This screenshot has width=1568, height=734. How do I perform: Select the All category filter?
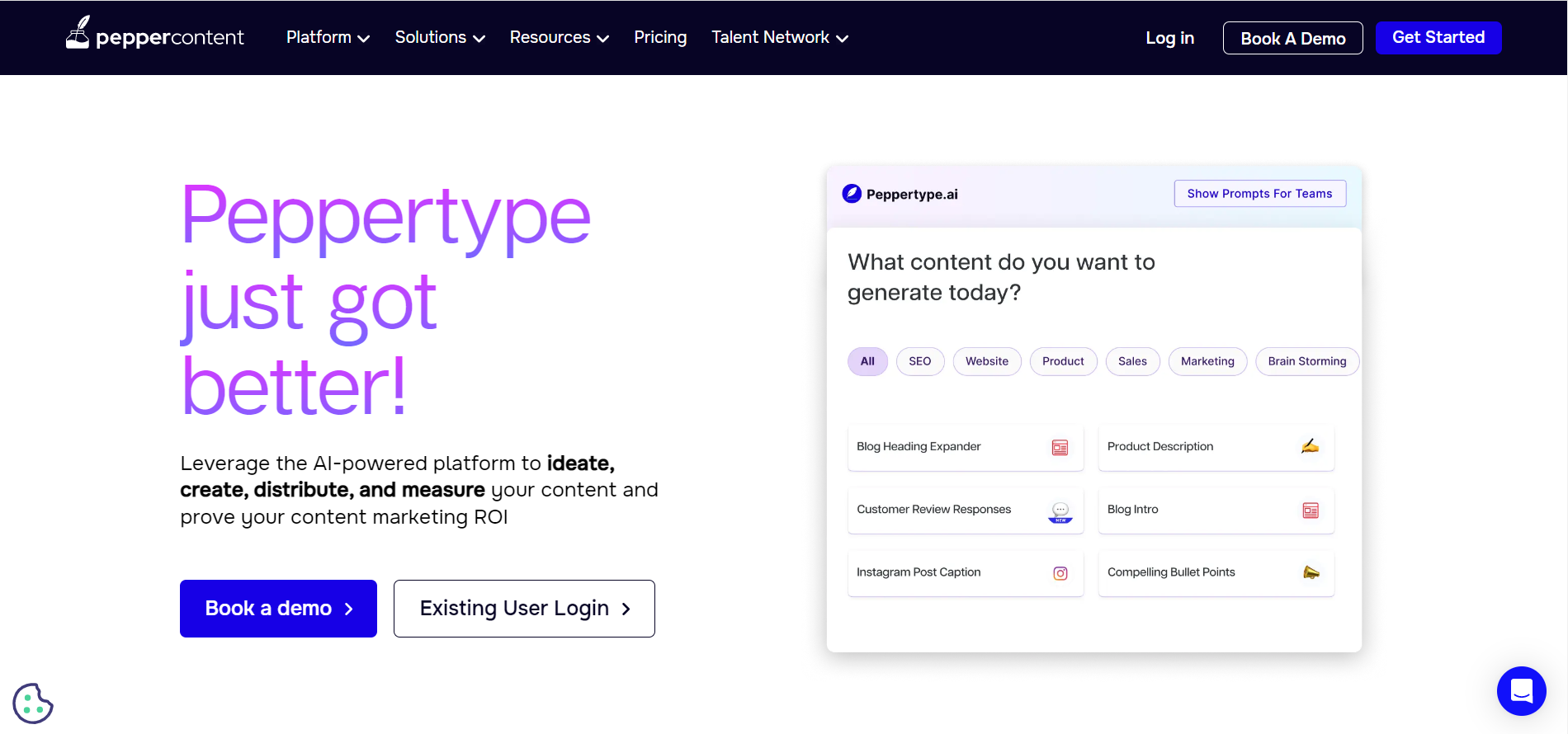point(867,361)
